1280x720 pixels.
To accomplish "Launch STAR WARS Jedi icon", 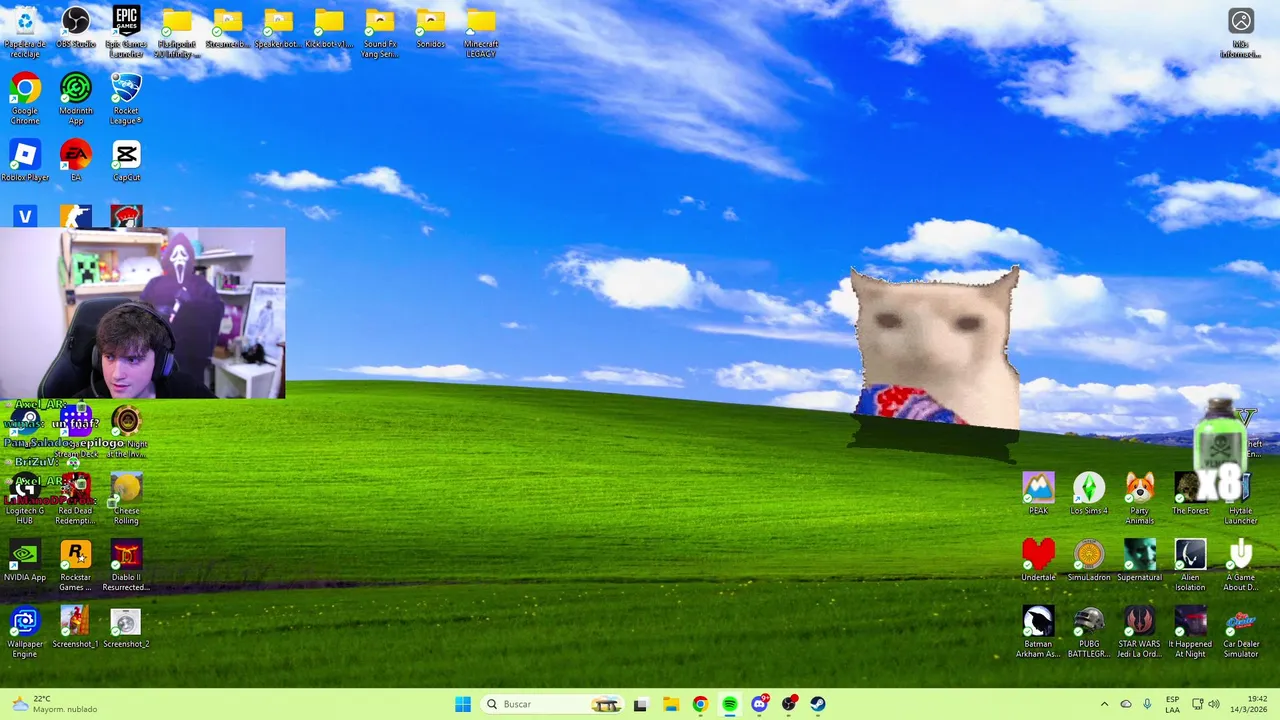I will [1139, 632].
